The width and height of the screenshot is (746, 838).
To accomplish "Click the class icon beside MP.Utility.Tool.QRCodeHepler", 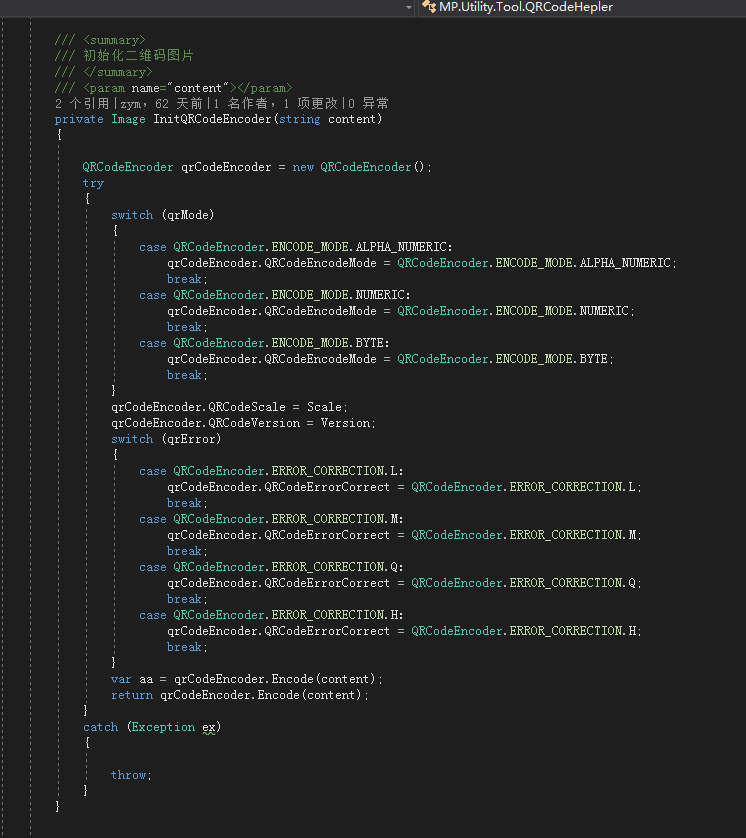I will click(x=429, y=7).
